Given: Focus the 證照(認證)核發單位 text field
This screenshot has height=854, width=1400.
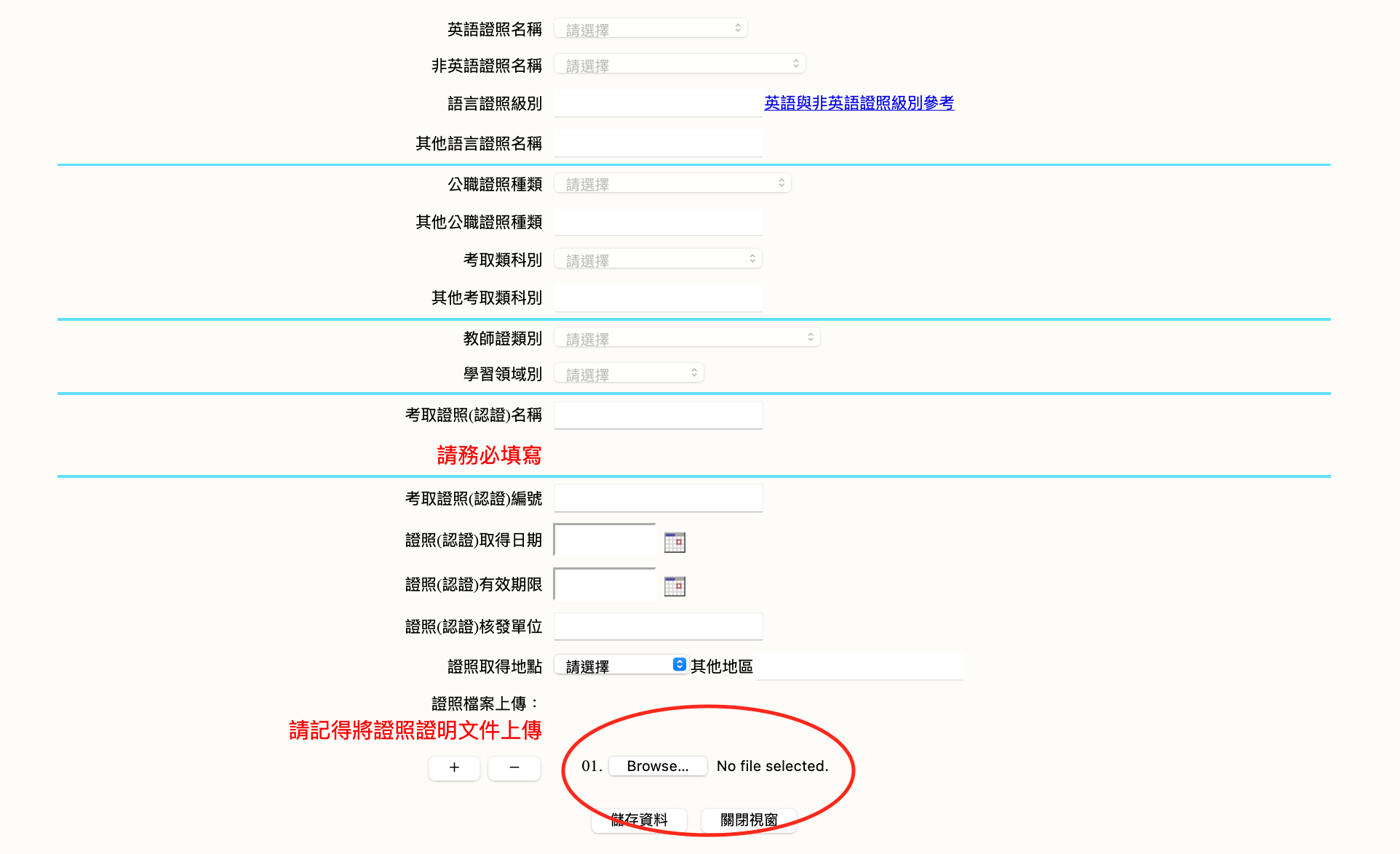Looking at the screenshot, I should pyautogui.click(x=659, y=626).
